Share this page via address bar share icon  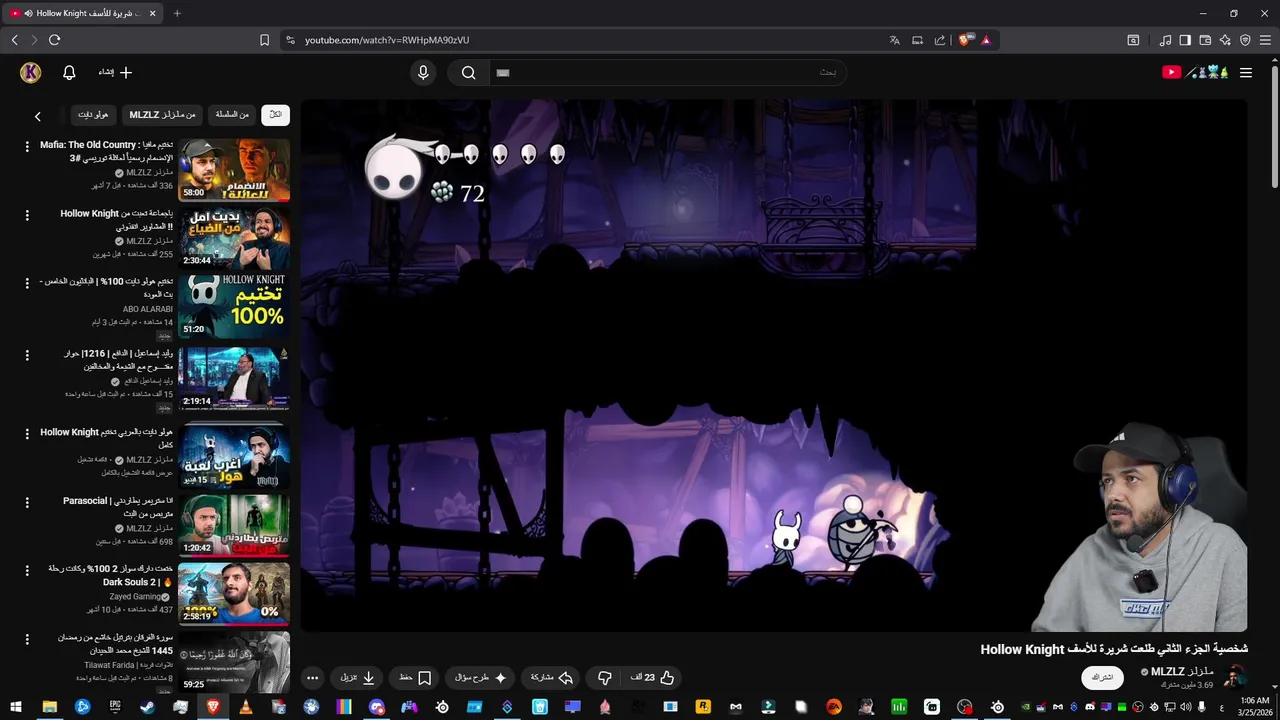(x=940, y=40)
